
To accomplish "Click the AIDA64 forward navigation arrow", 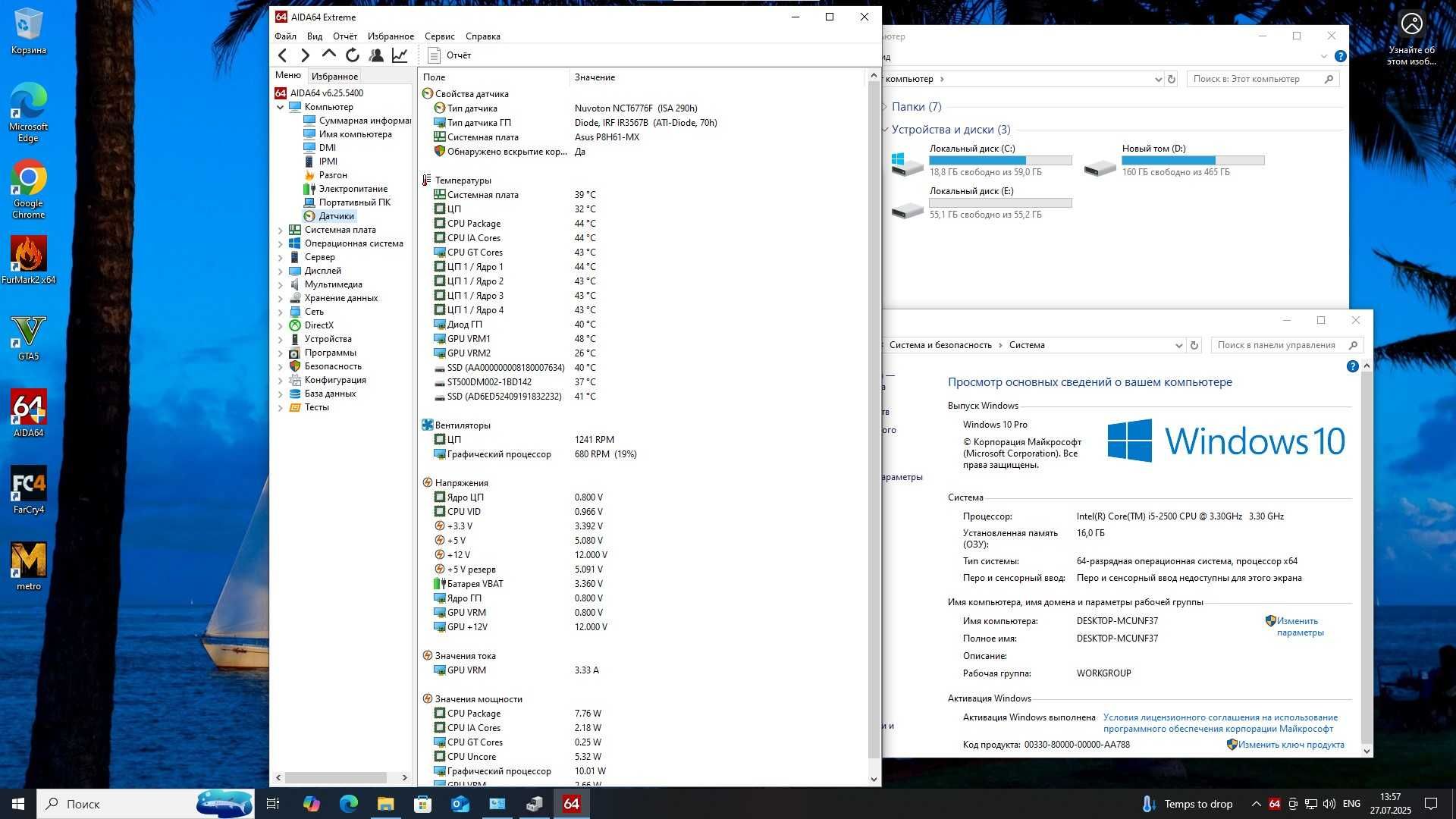I will pos(305,55).
